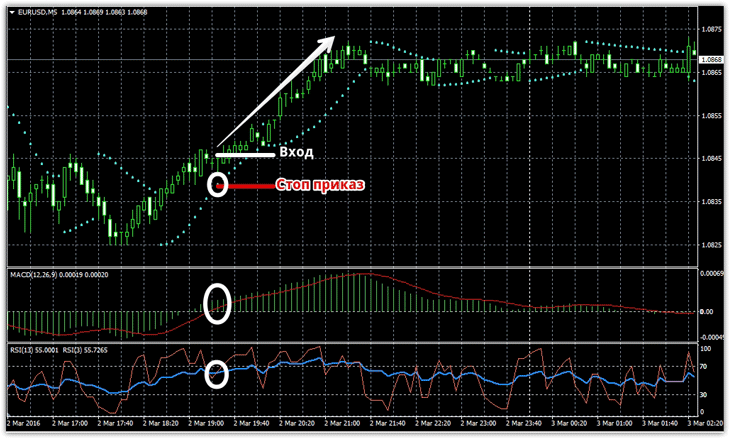The width and height of the screenshot is (729, 438).
Task: Select the Вход text label
Action: pyautogui.click(x=295, y=153)
